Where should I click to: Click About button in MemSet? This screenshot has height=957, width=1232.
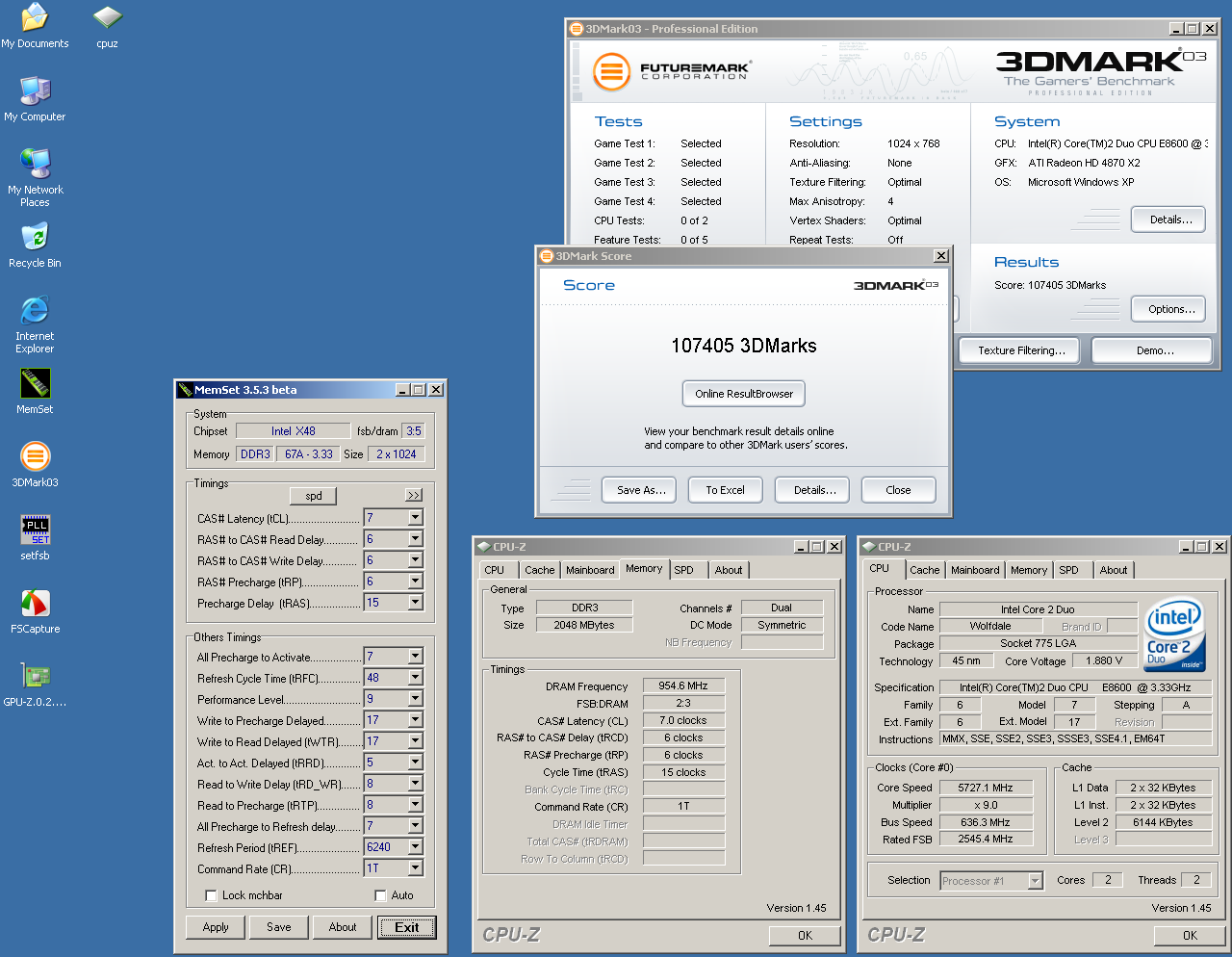pos(343,927)
